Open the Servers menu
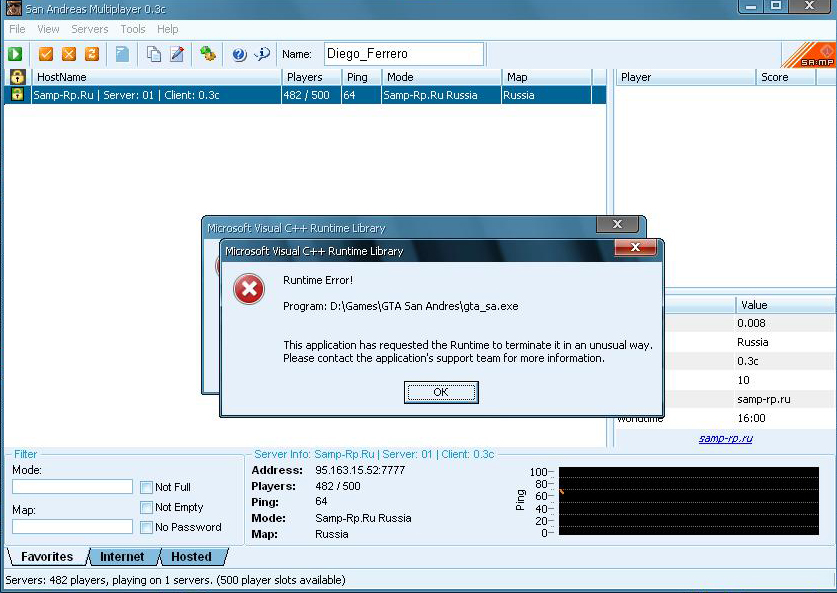The width and height of the screenshot is (837, 593). pos(90,29)
